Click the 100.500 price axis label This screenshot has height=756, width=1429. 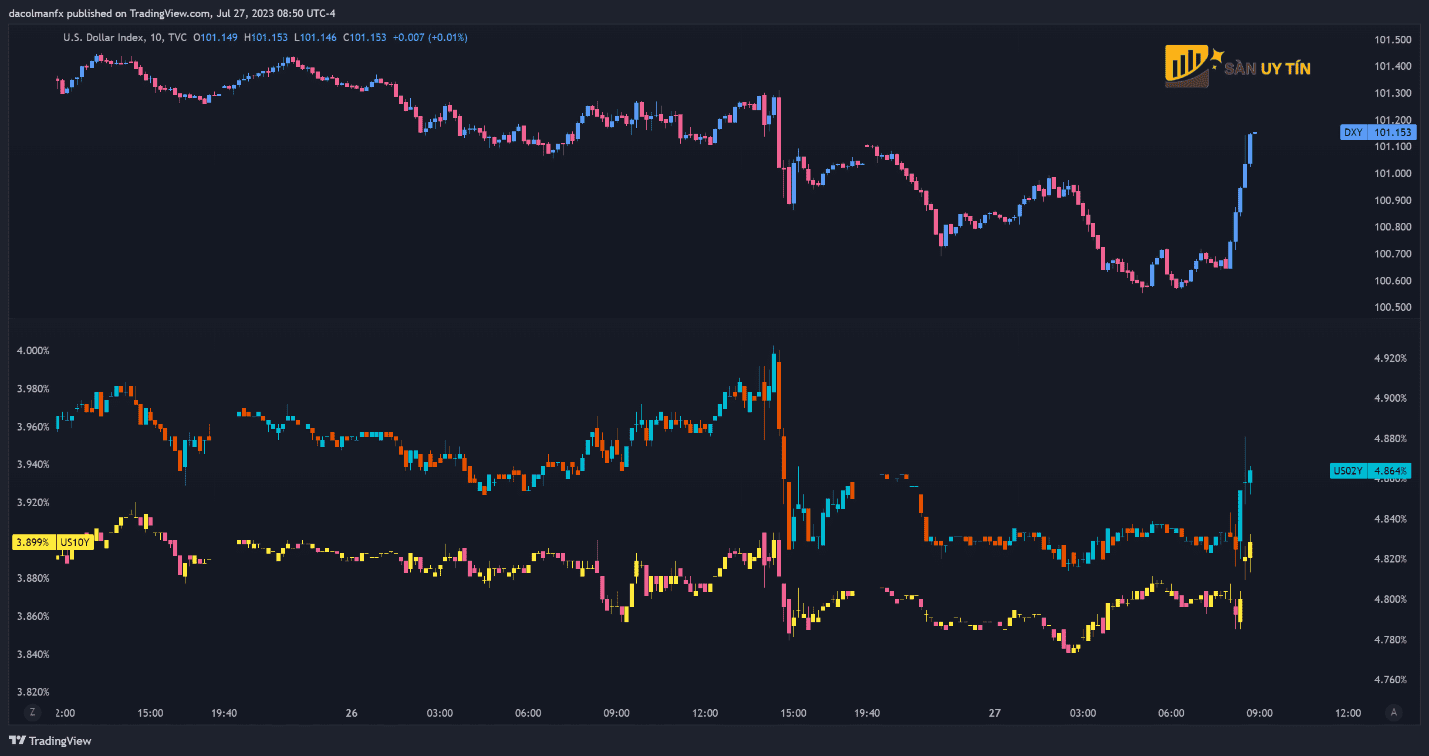click(x=1393, y=307)
